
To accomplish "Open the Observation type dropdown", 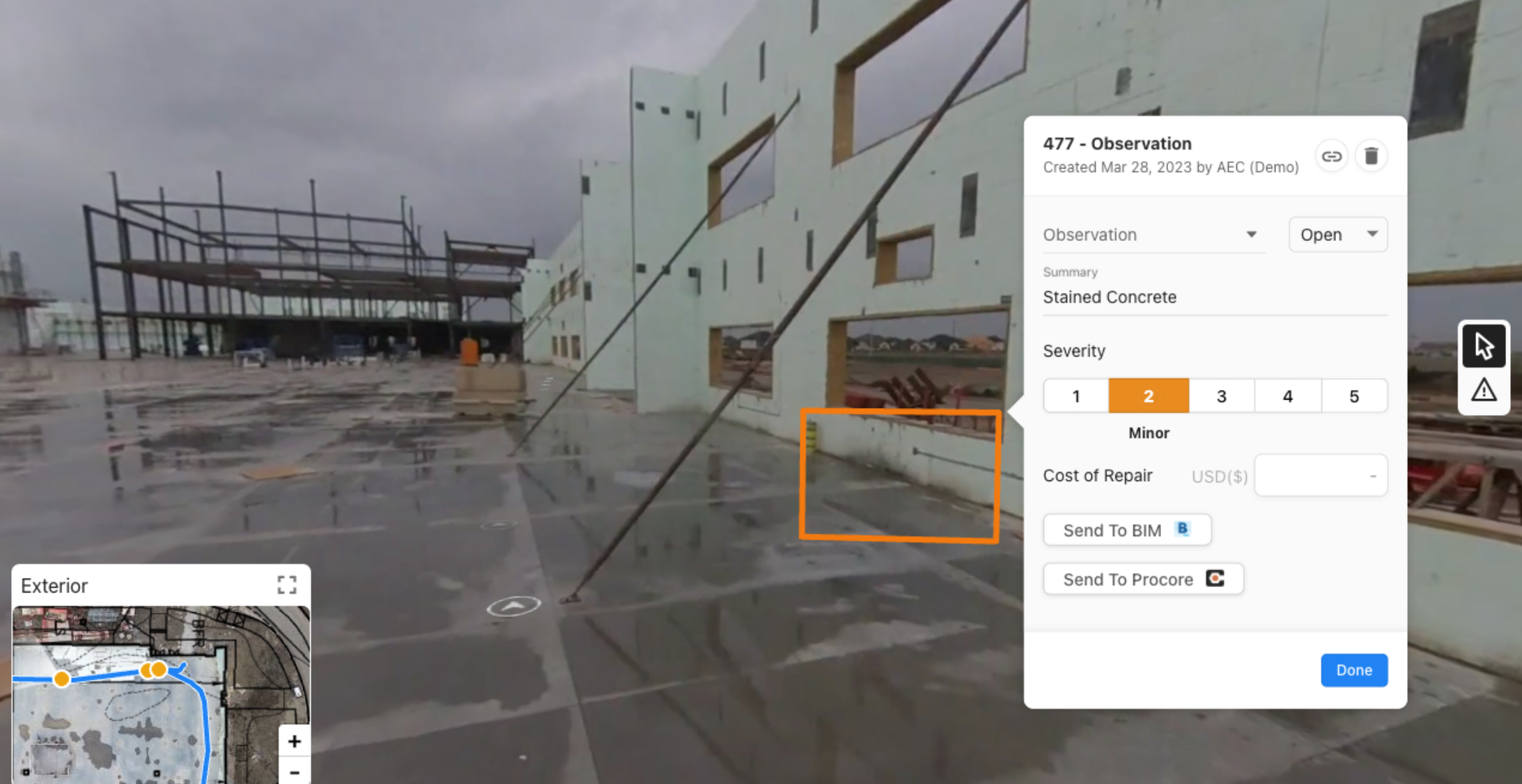I will tap(1153, 235).
